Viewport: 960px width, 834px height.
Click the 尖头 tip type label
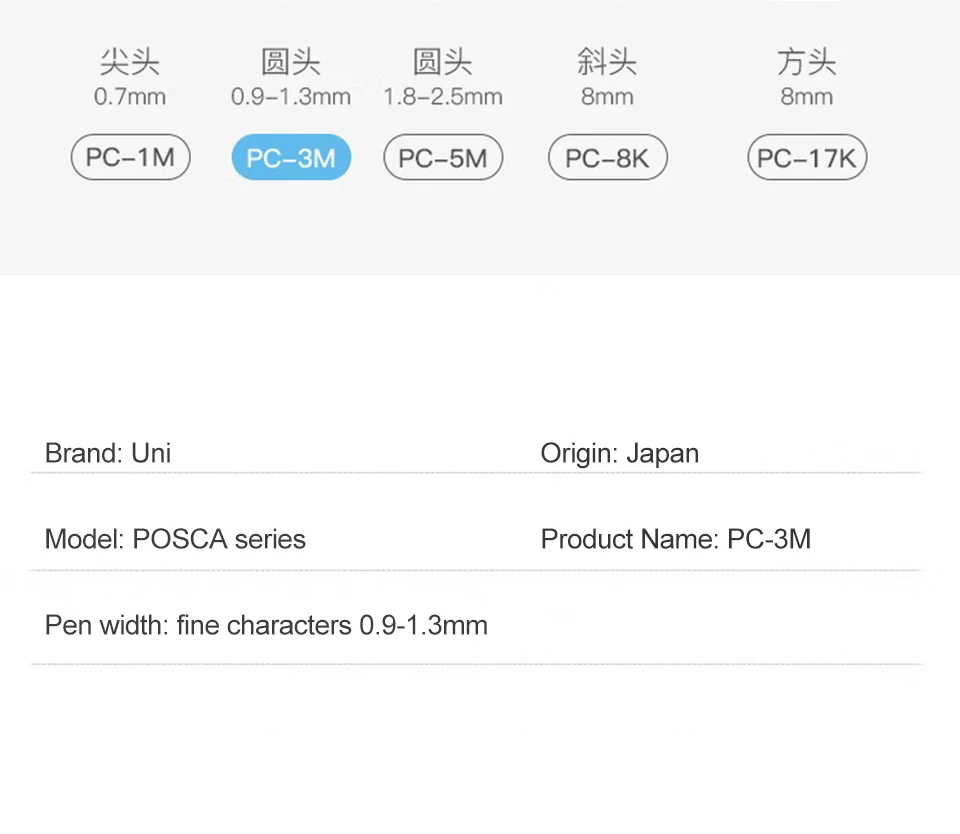point(130,63)
